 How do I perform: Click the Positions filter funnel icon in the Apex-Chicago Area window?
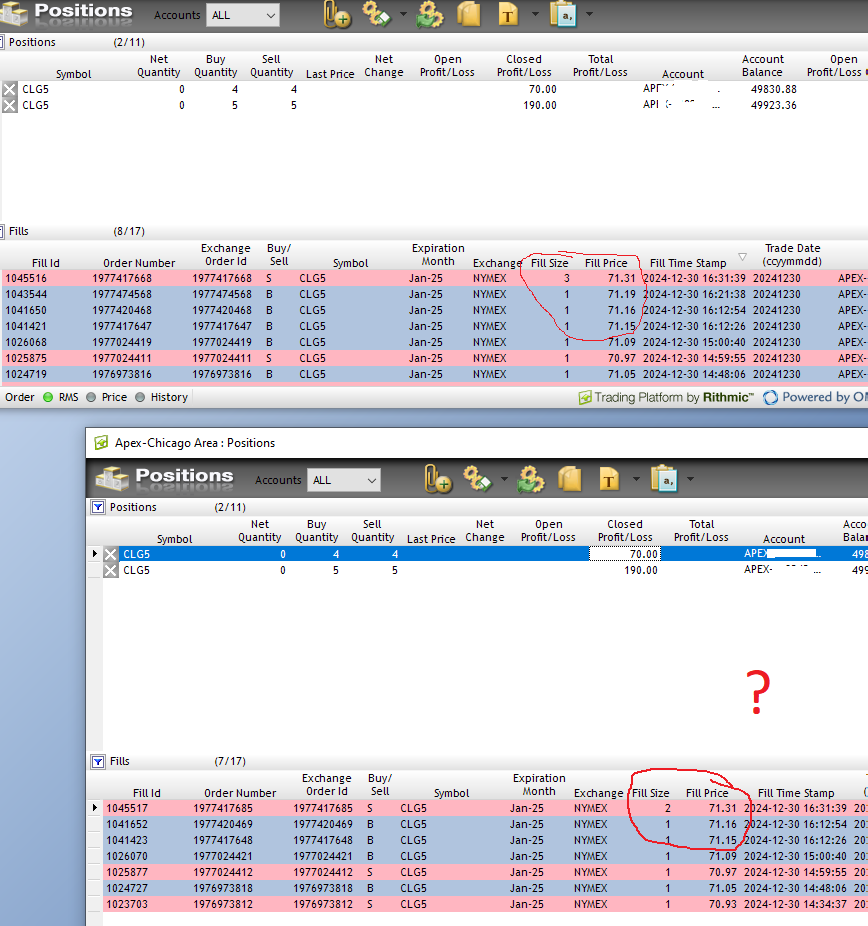point(98,507)
